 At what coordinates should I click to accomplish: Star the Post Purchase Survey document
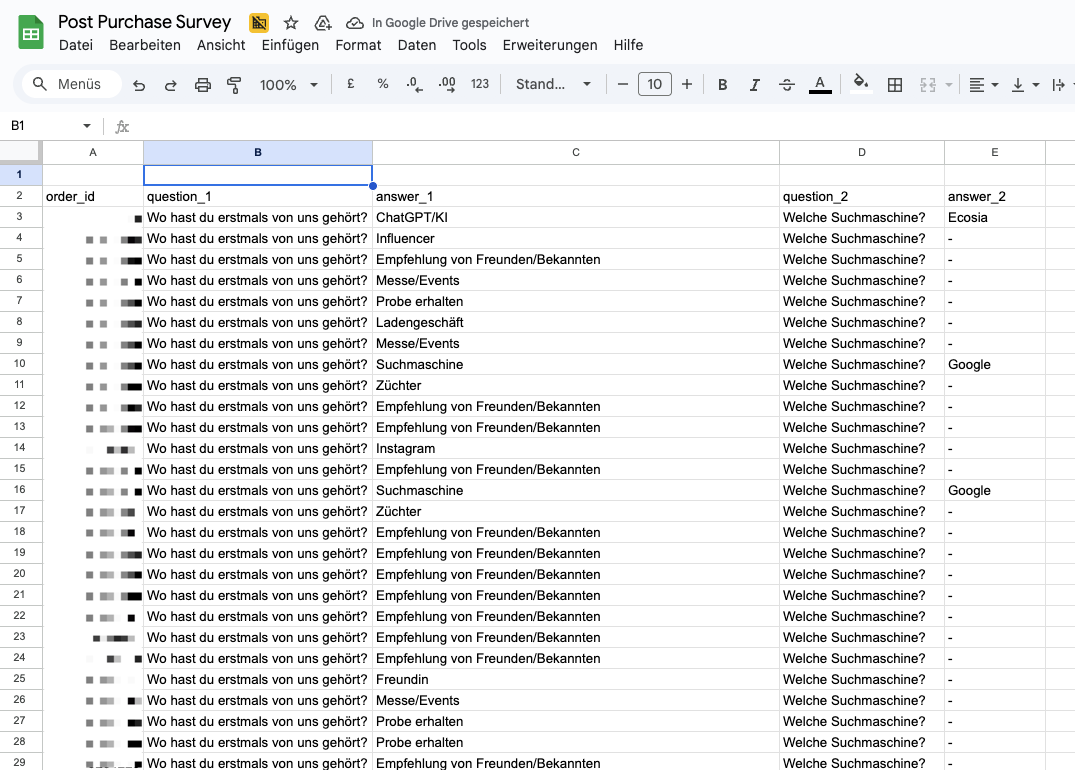pyautogui.click(x=291, y=23)
